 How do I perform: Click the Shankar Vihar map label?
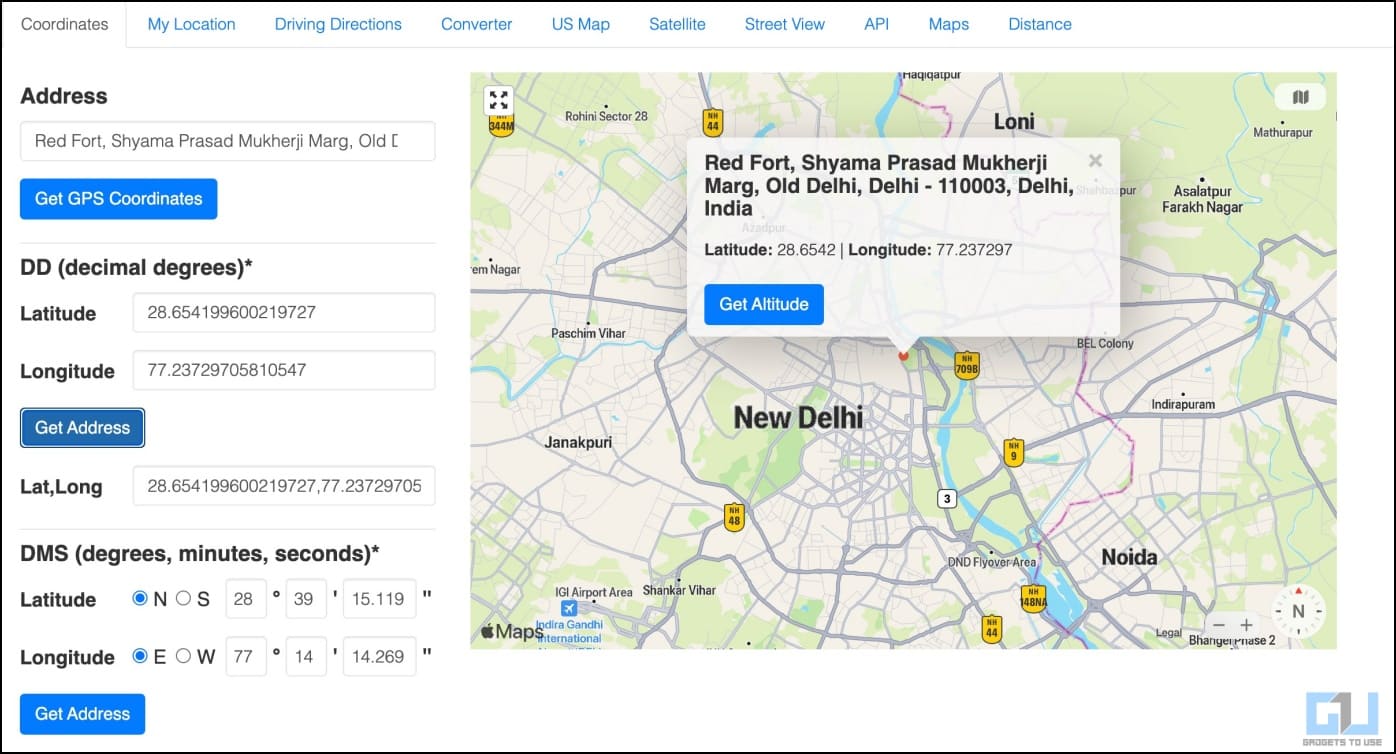[x=679, y=590]
